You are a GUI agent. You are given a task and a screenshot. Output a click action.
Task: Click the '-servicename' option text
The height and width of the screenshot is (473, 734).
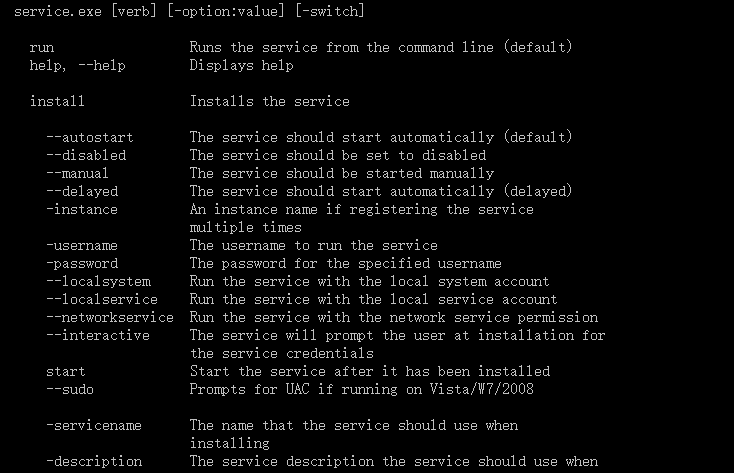click(x=94, y=426)
